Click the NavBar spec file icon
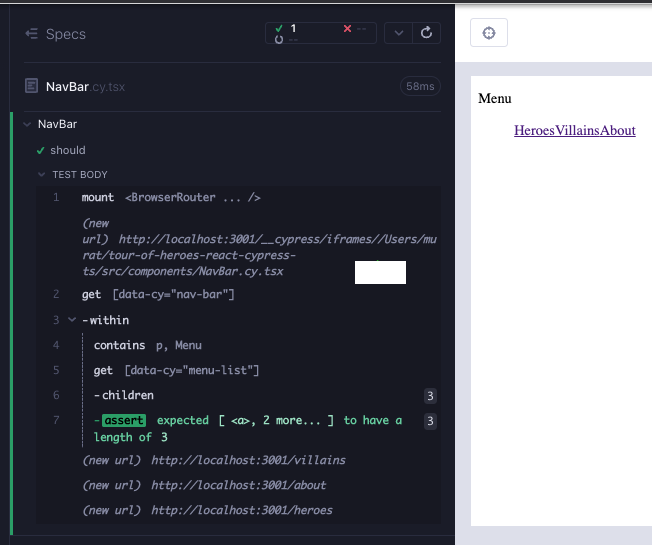This screenshot has width=652, height=545. pyautogui.click(x=32, y=86)
